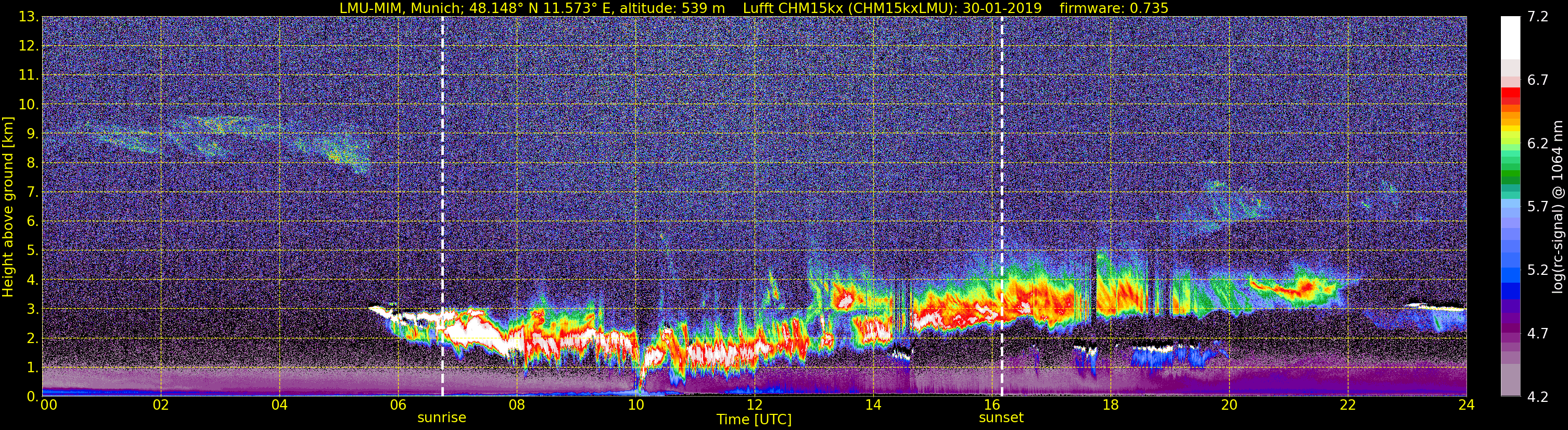Click the '14' time axis tick label
The width and height of the screenshot is (1568, 430).
pos(873,406)
